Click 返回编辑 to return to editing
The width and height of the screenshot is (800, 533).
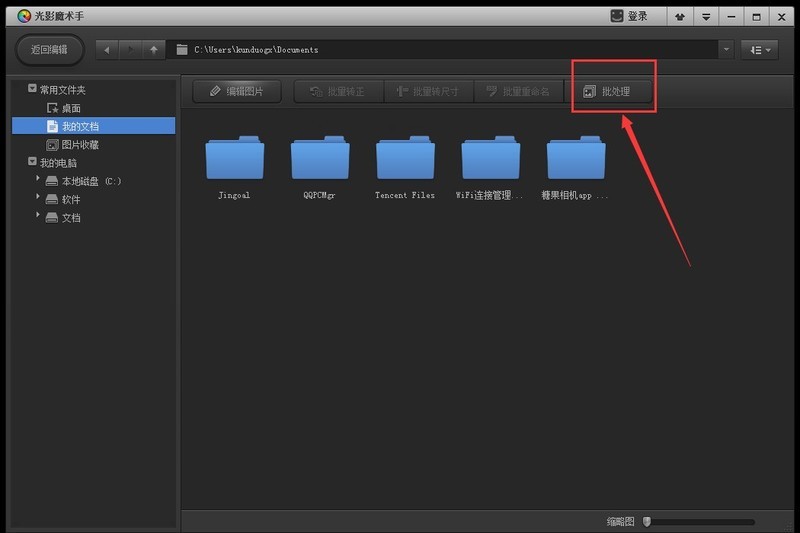click(x=49, y=49)
